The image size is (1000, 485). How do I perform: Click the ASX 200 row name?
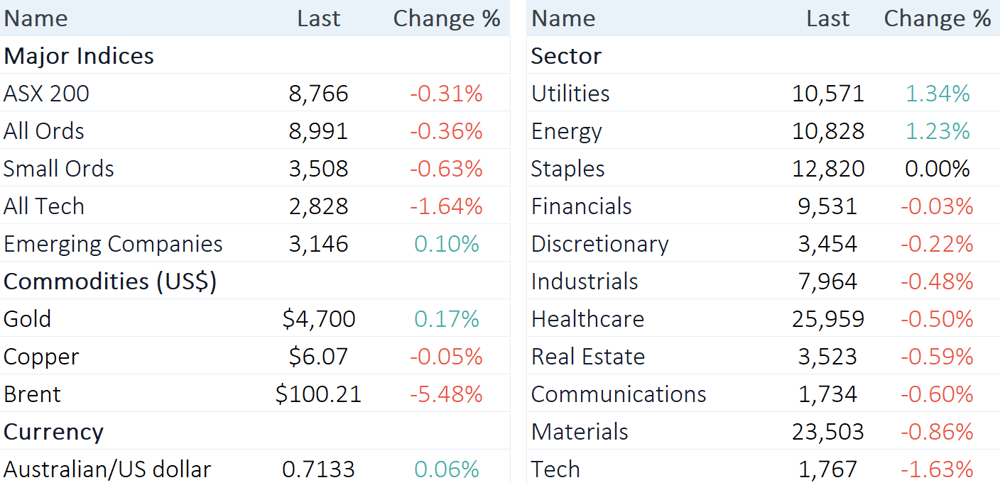pos(46,94)
